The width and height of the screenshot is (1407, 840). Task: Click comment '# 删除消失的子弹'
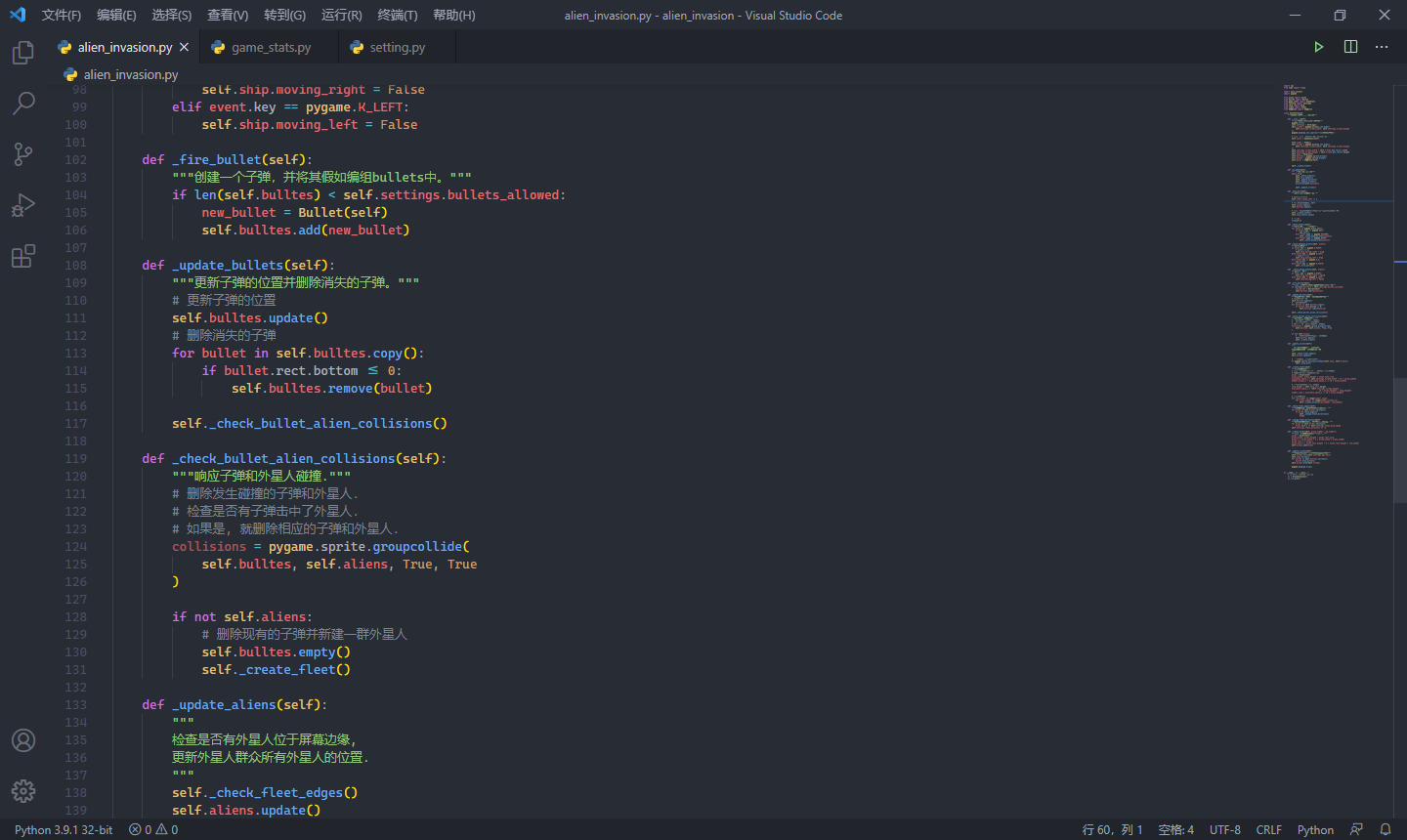pos(224,335)
